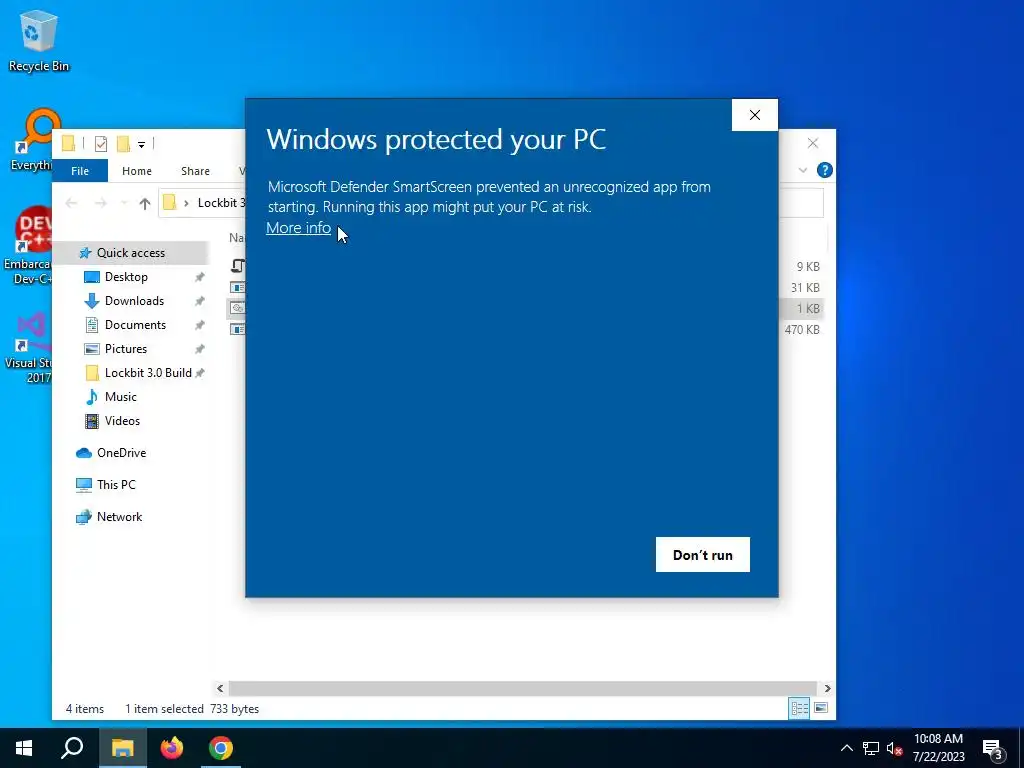Select This PC in the navigation pane
The width and height of the screenshot is (1024, 768).
(116, 485)
